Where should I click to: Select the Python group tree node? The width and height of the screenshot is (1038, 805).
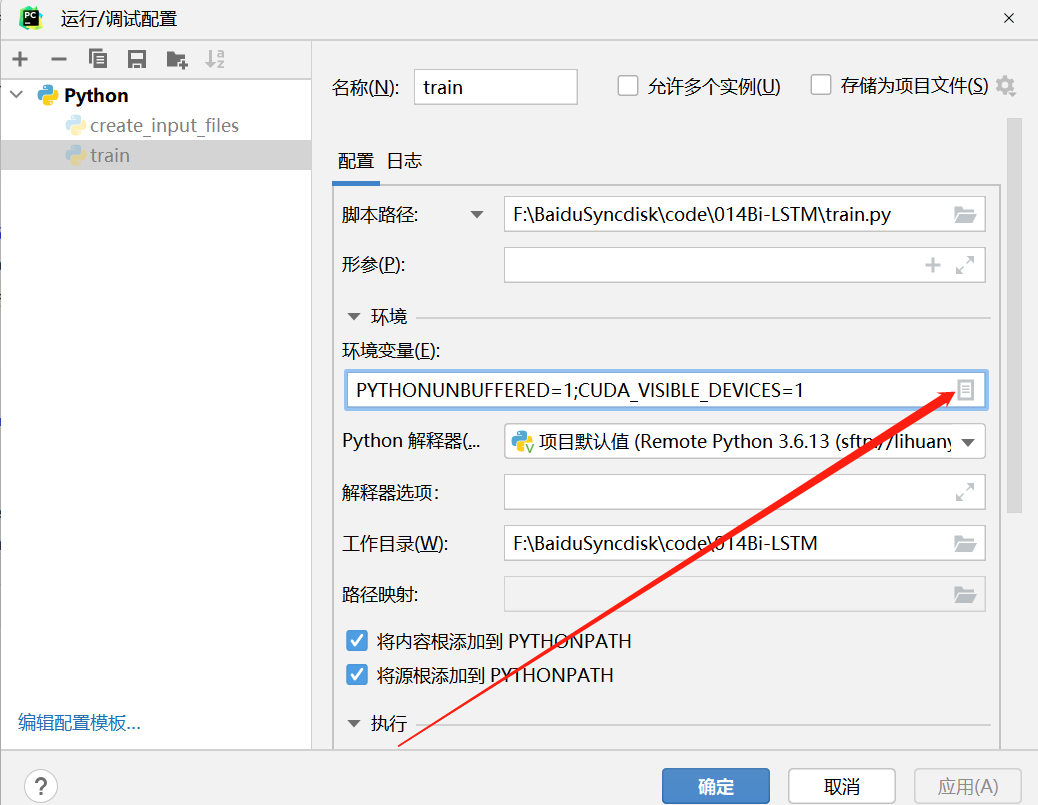156,95
